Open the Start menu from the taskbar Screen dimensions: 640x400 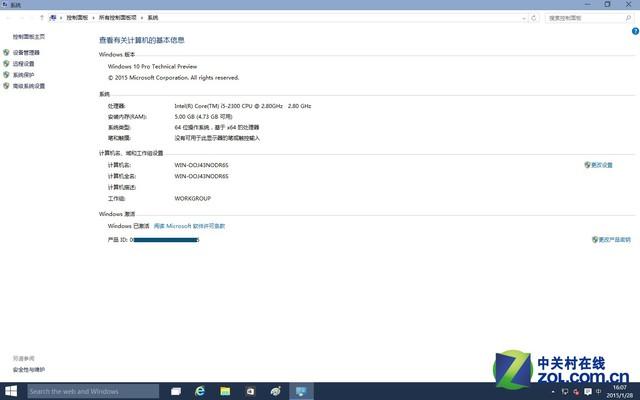click(11, 391)
